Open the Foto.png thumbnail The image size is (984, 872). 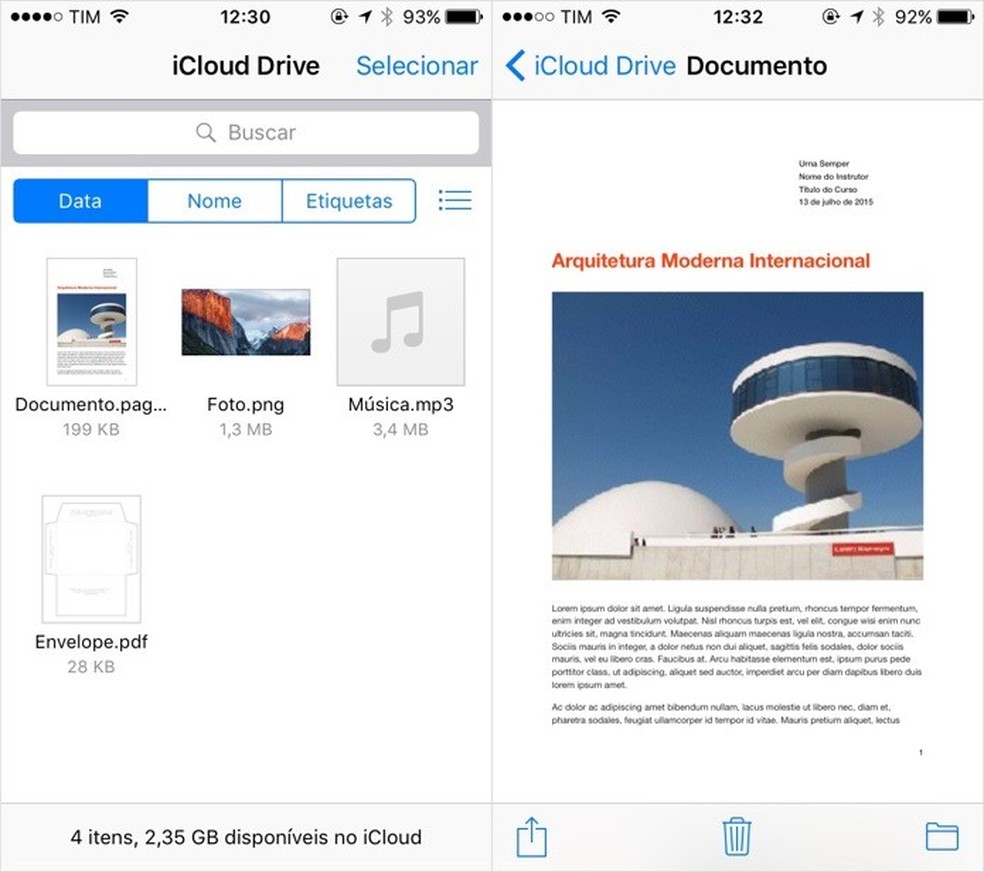coord(245,320)
